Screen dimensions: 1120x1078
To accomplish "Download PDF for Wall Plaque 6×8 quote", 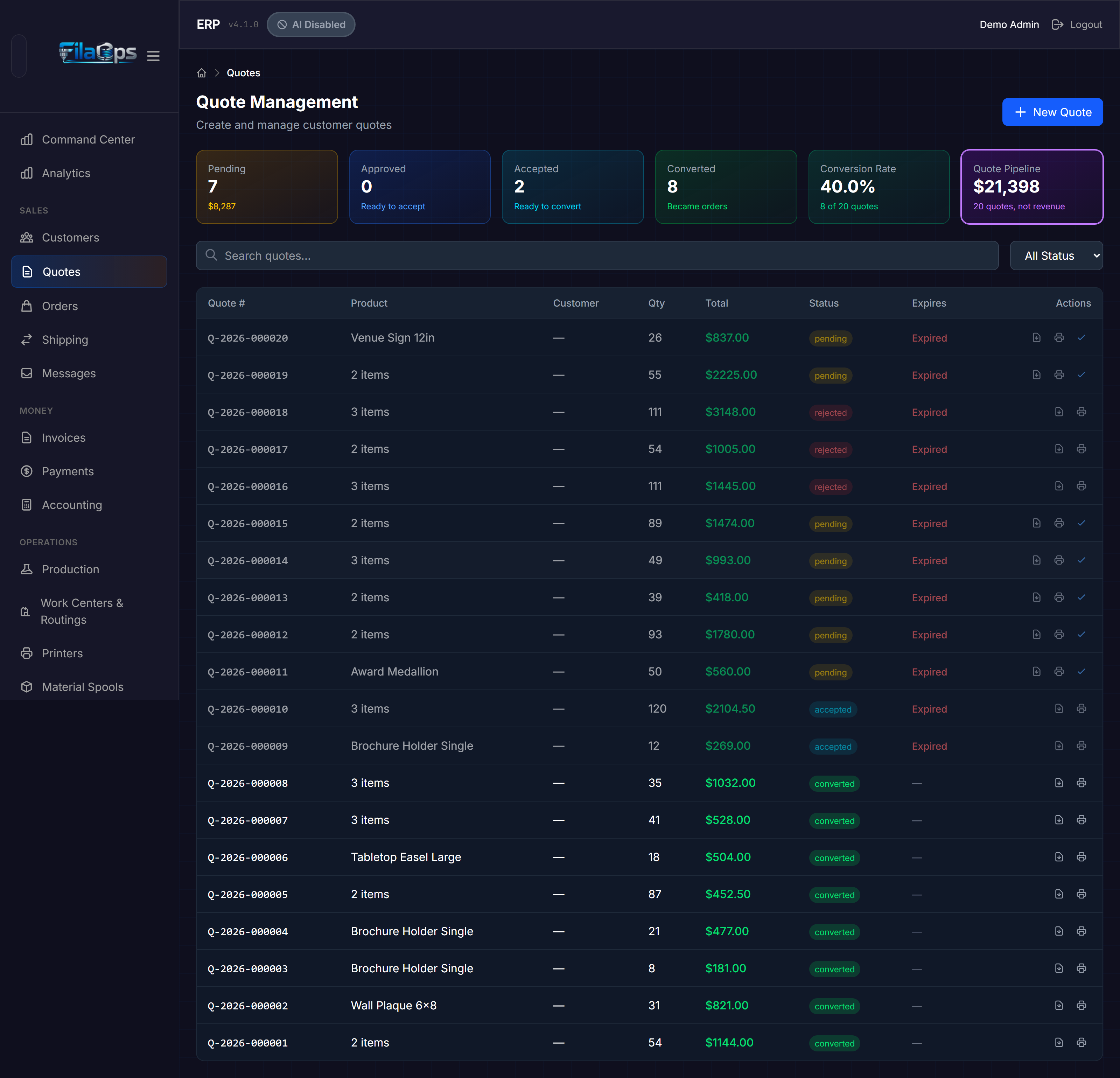I will click(1059, 1006).
